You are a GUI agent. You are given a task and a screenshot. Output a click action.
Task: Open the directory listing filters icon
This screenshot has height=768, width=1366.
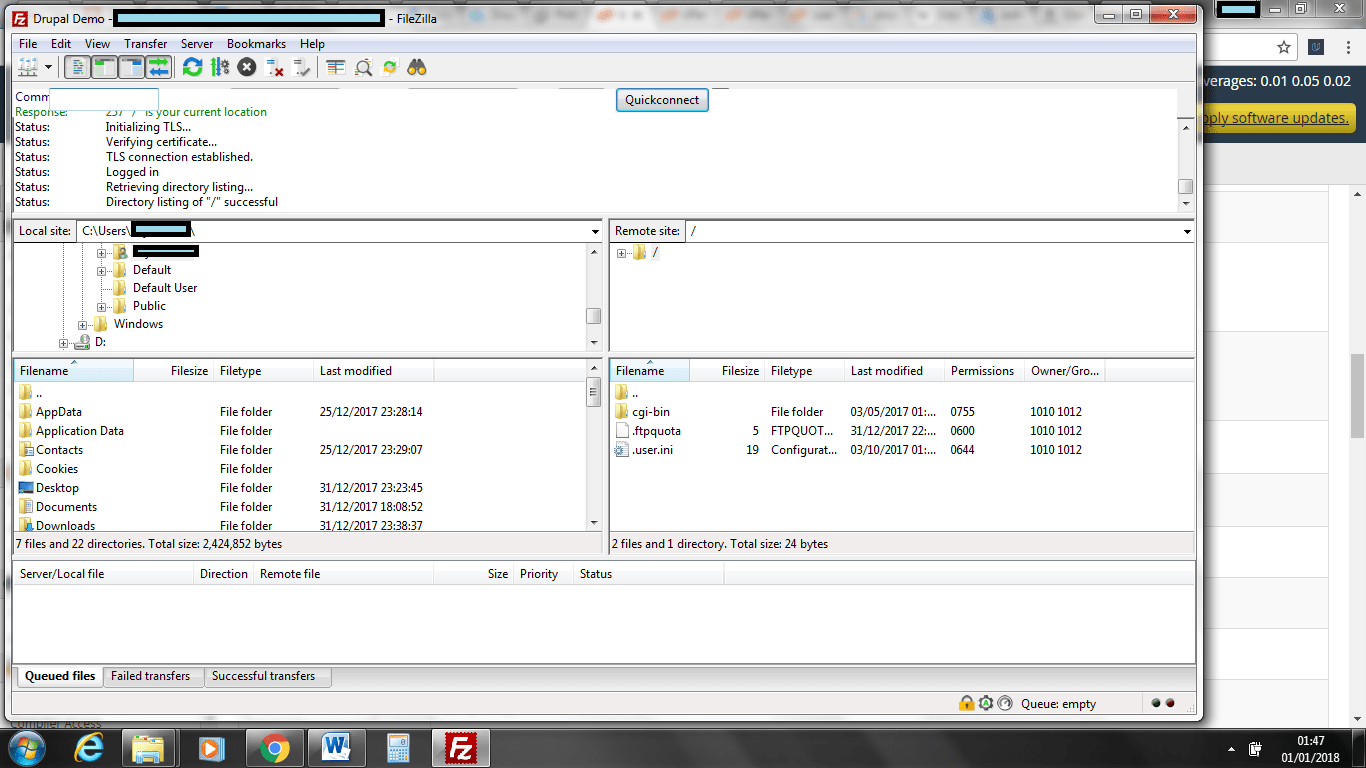(336, 67)
